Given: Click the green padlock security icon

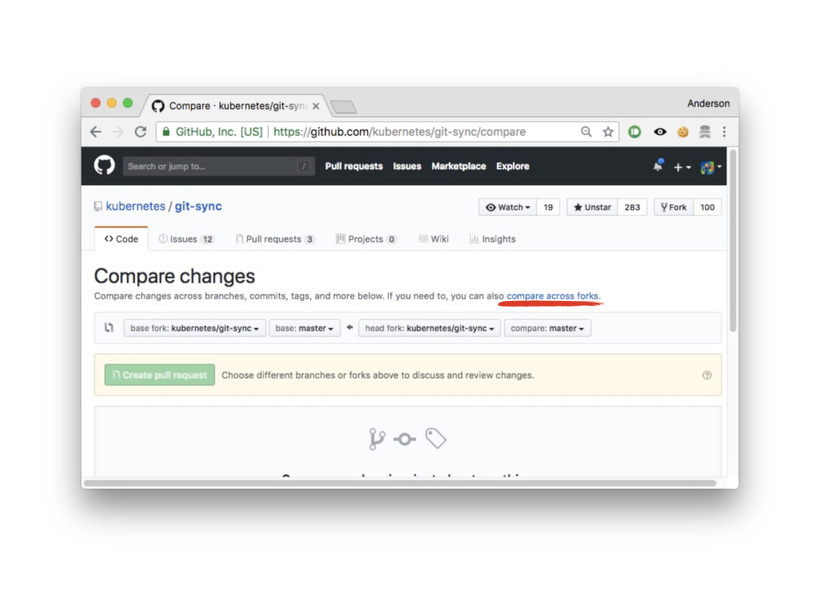Looking at the screenshot, I should [166, 132].
